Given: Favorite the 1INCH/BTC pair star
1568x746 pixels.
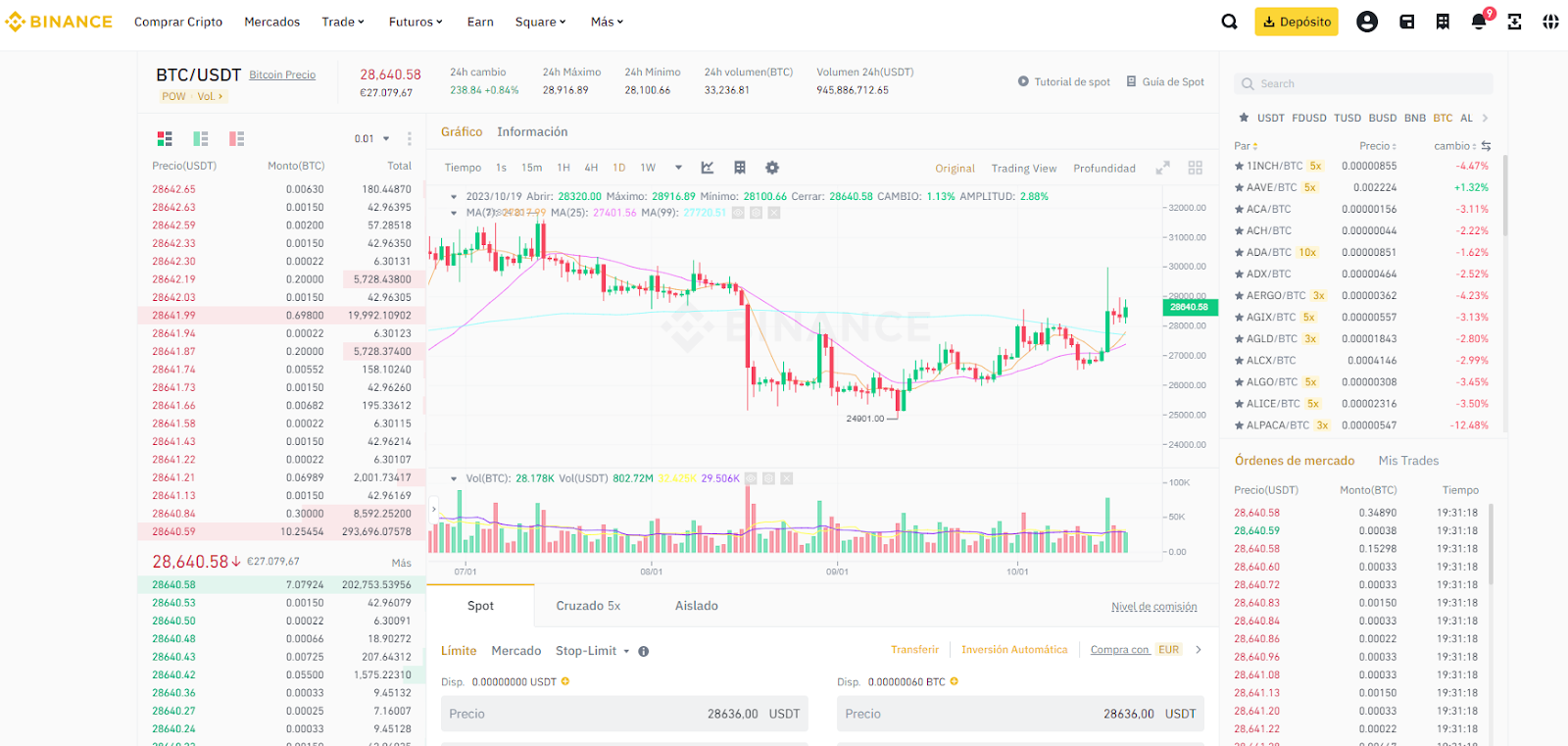Looking at the screenshot, I should coord(1239,166).
